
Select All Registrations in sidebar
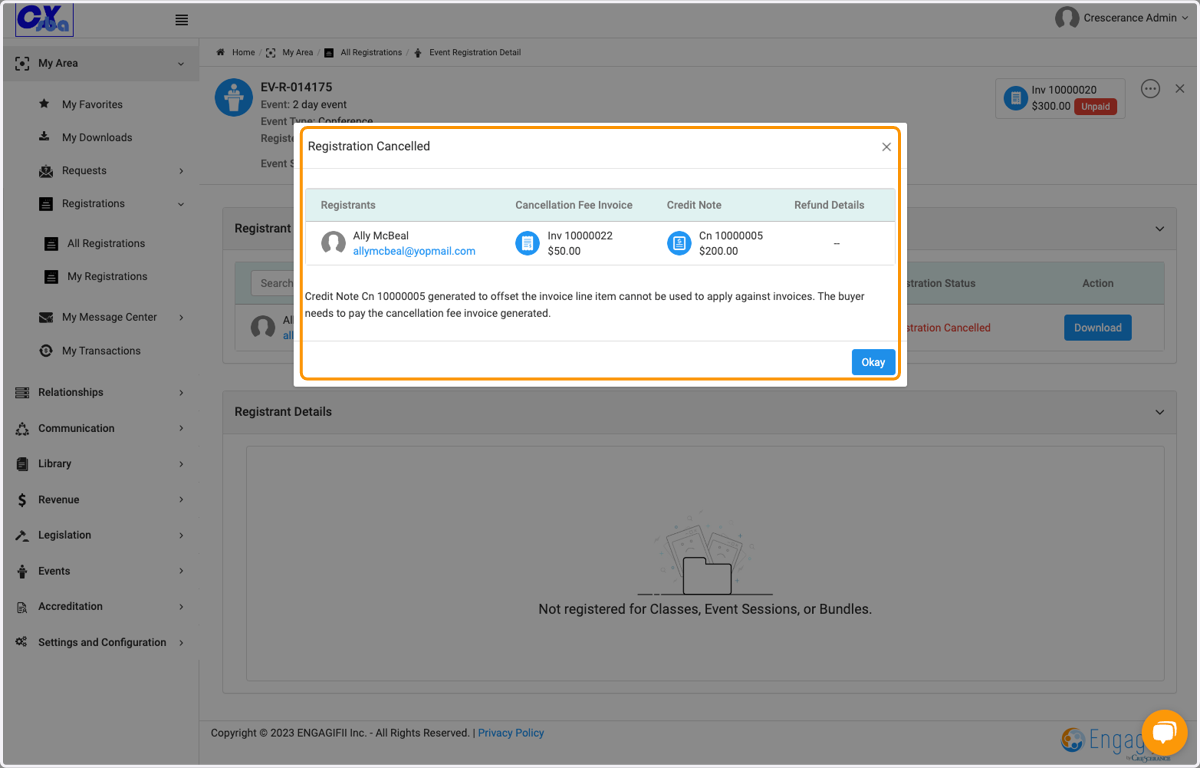(x=106, y=243)
